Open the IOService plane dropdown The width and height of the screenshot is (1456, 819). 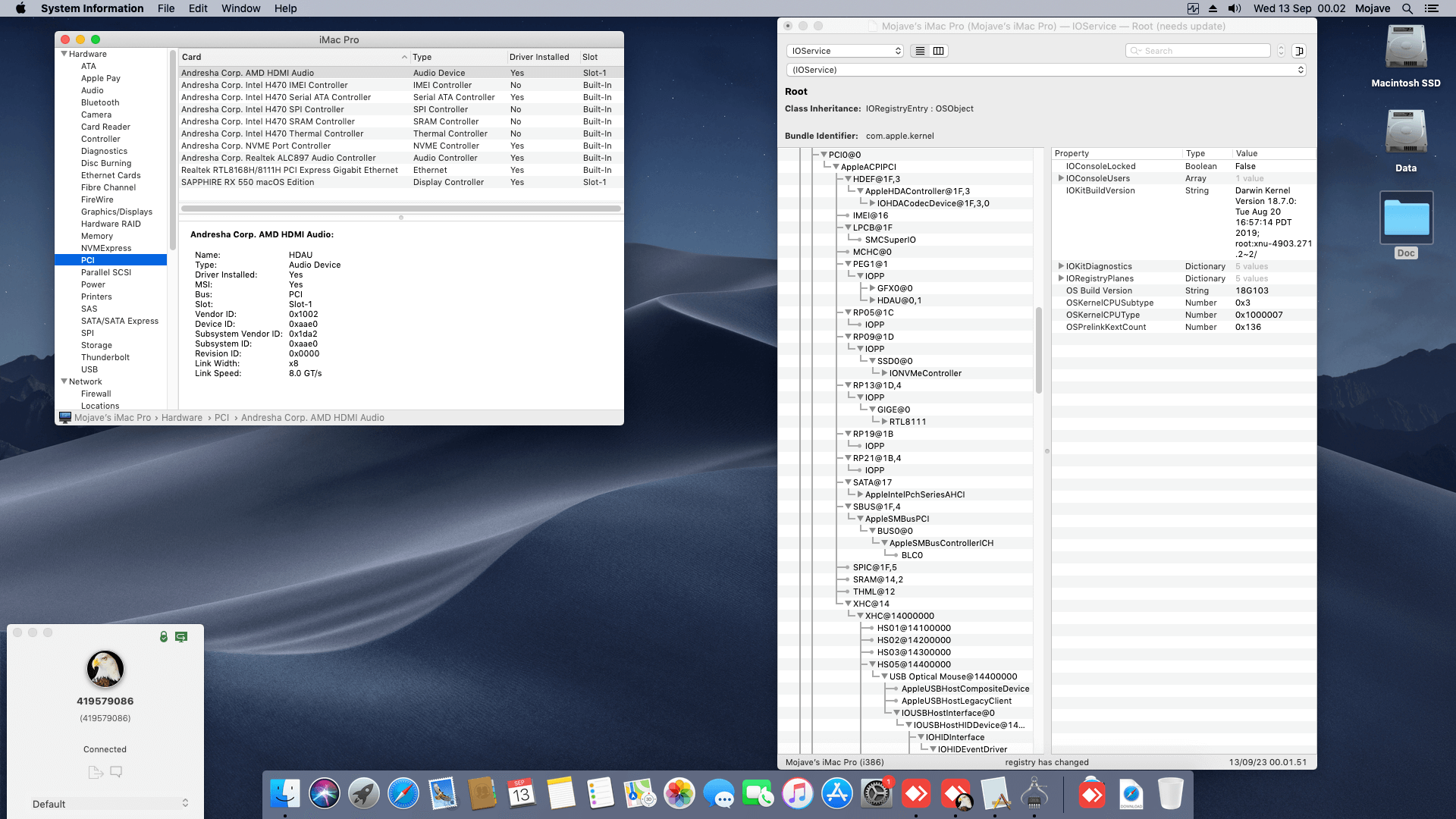(x=846, y=51)
